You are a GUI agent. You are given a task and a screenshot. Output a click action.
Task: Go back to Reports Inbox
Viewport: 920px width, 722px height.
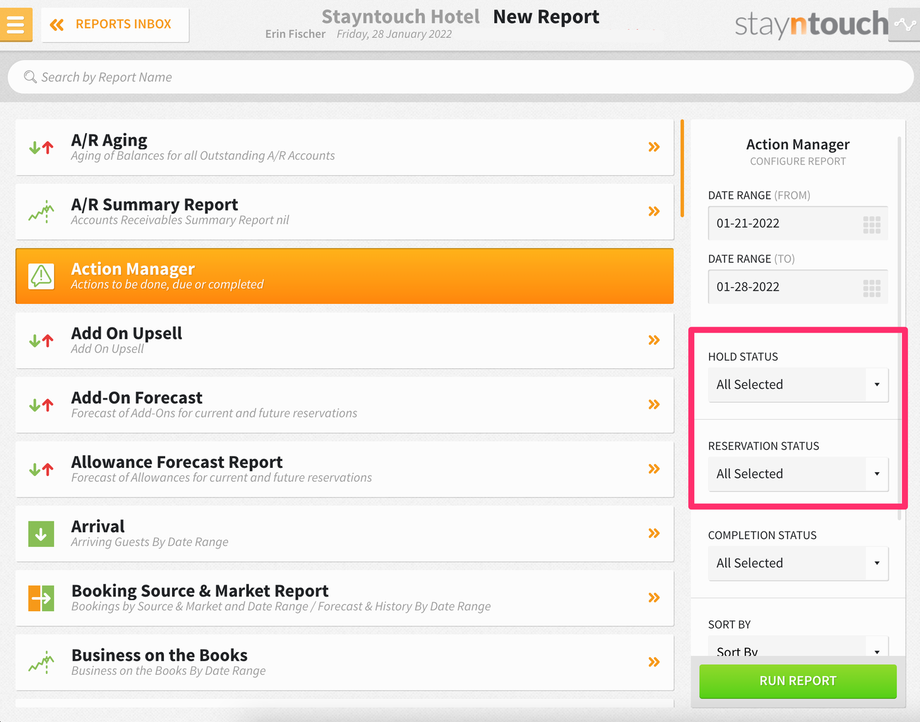coord(115,25)
